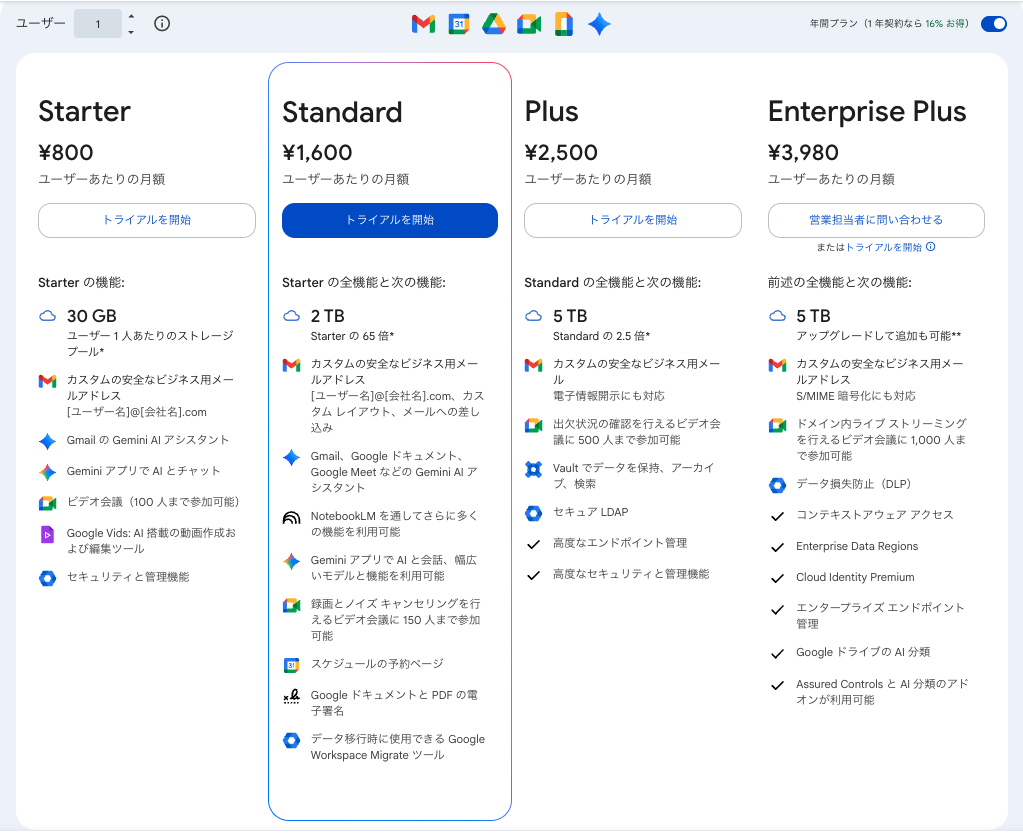Image resolution: width=1023 pixels, height=833 pixels.
Task: Start the Plus plan trial
Action: [x=633, y=220]
